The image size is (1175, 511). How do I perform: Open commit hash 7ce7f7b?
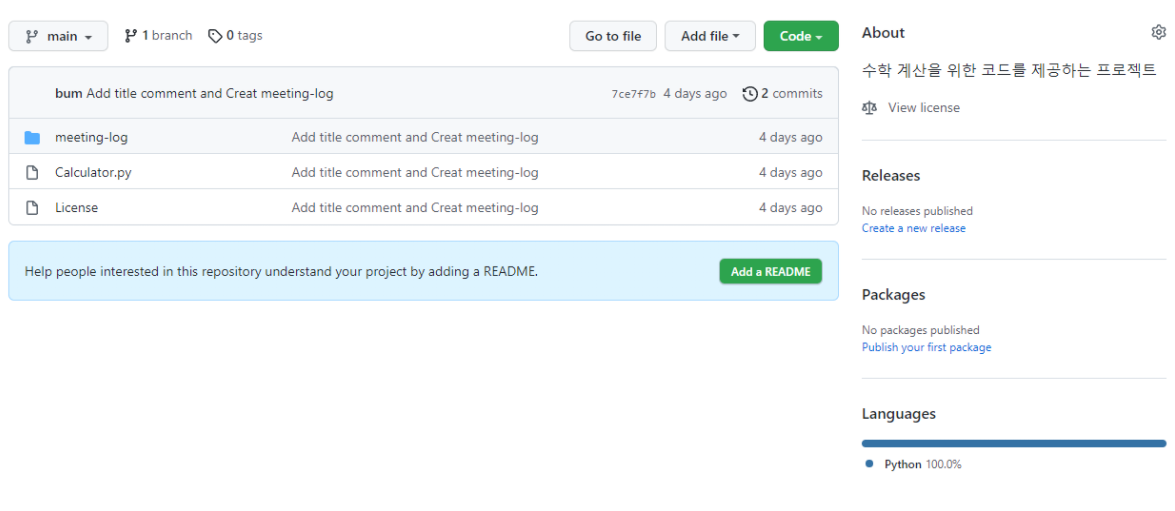click(633, 94)
